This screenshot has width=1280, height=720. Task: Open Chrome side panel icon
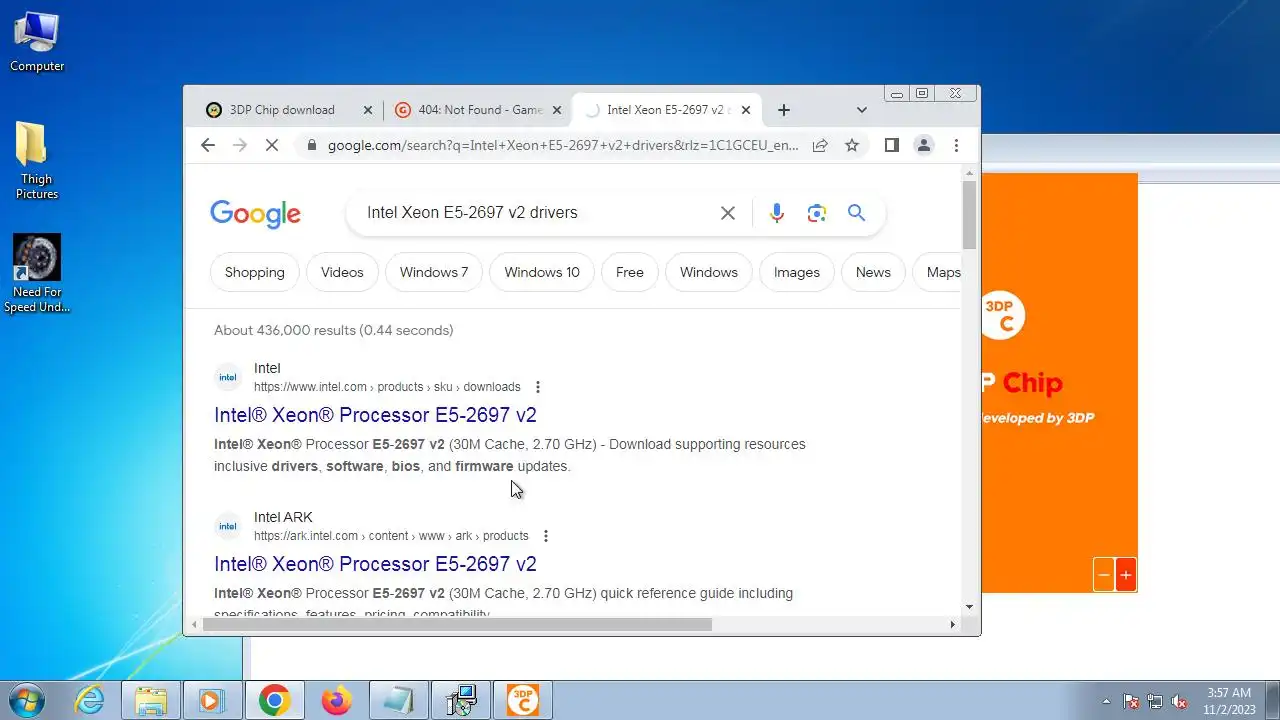pos(892,145)
